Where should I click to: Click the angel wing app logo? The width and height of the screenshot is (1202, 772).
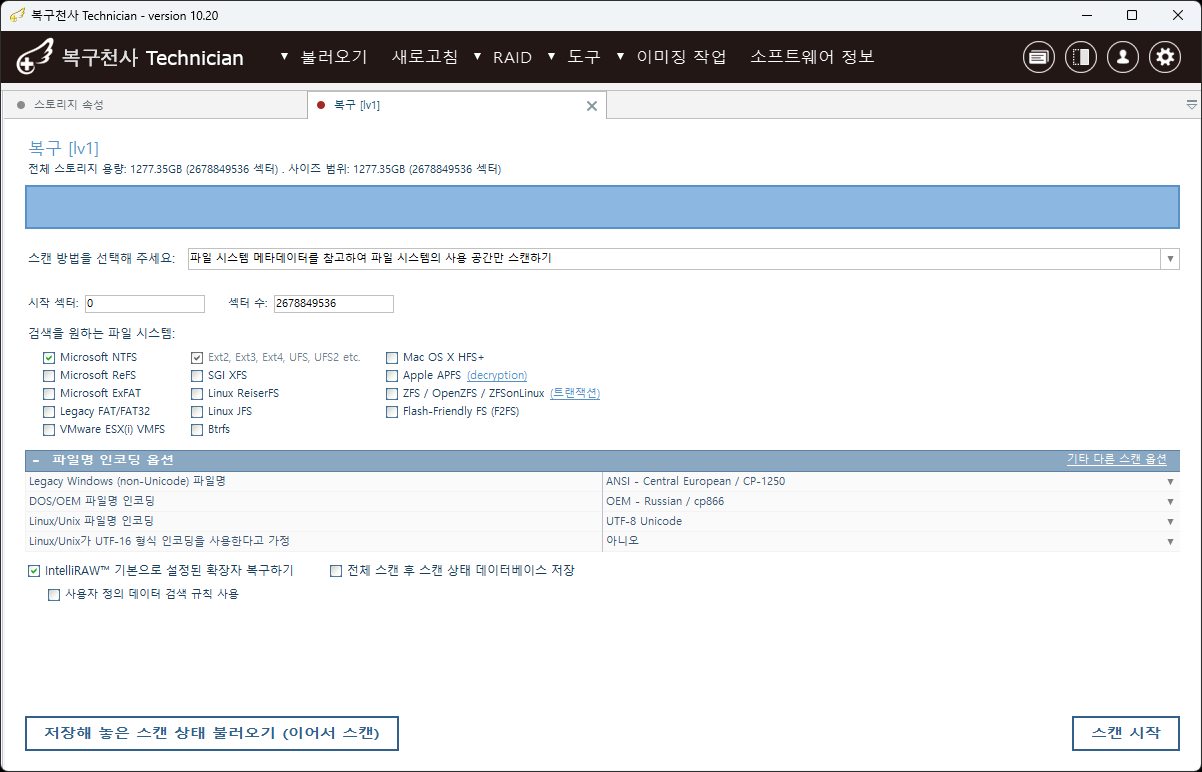(35, 57)
